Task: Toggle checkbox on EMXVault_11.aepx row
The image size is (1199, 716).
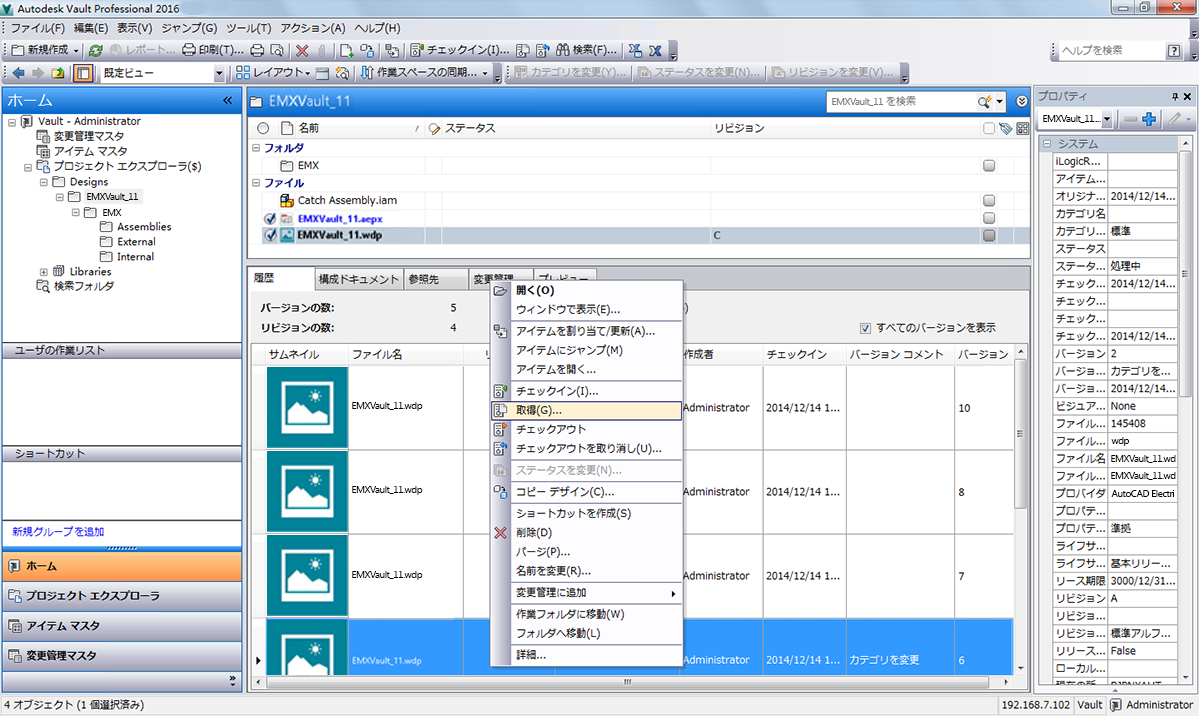Action: click(989, 218)
